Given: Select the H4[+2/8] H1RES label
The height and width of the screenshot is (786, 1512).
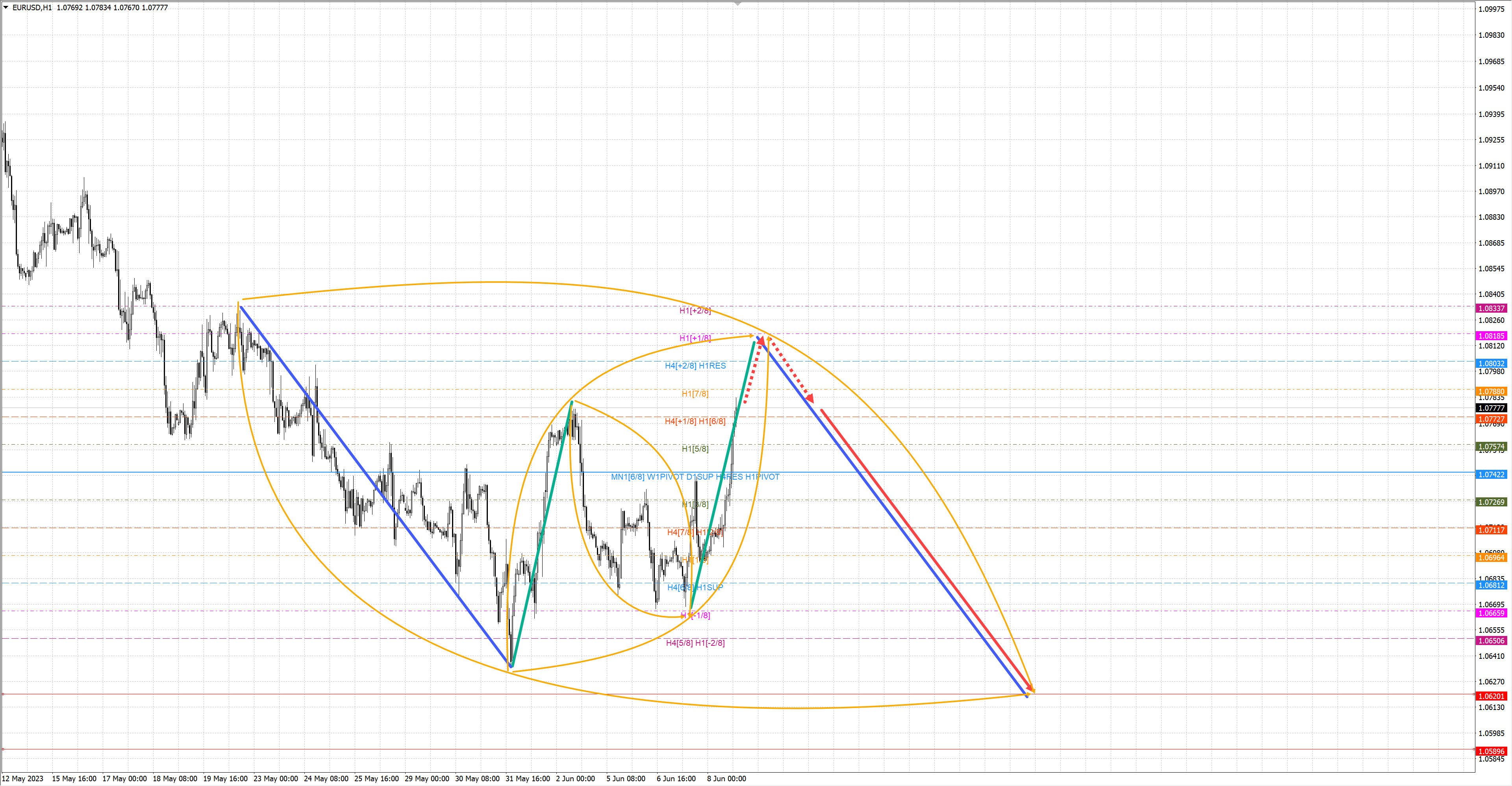Looking at the screenshot, I should pyautogui.click(x=695, y=366).
